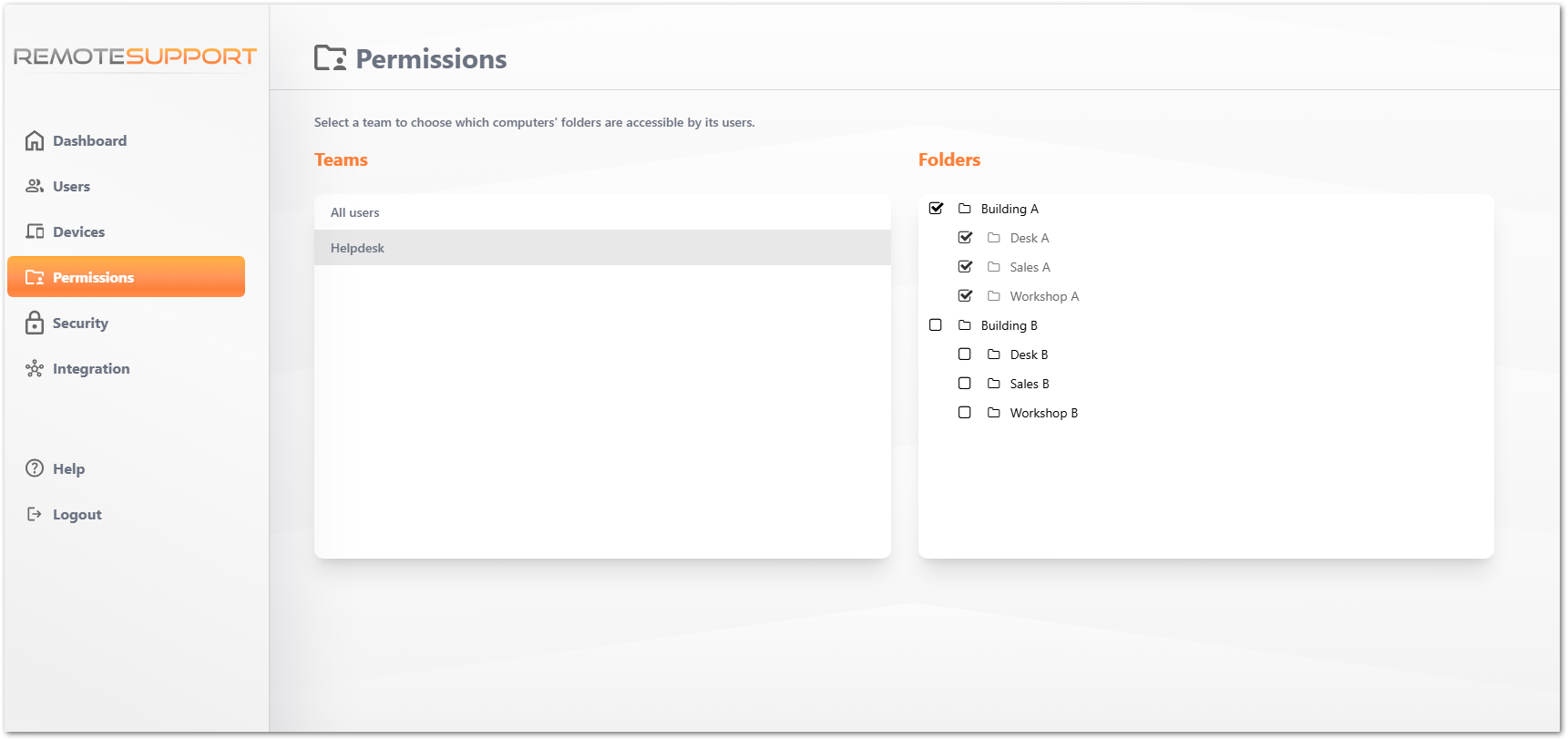The width and height of the screenshot is (1568, 740).
Task: Click the folder icon next to Building B
Action: pos(965,324)
